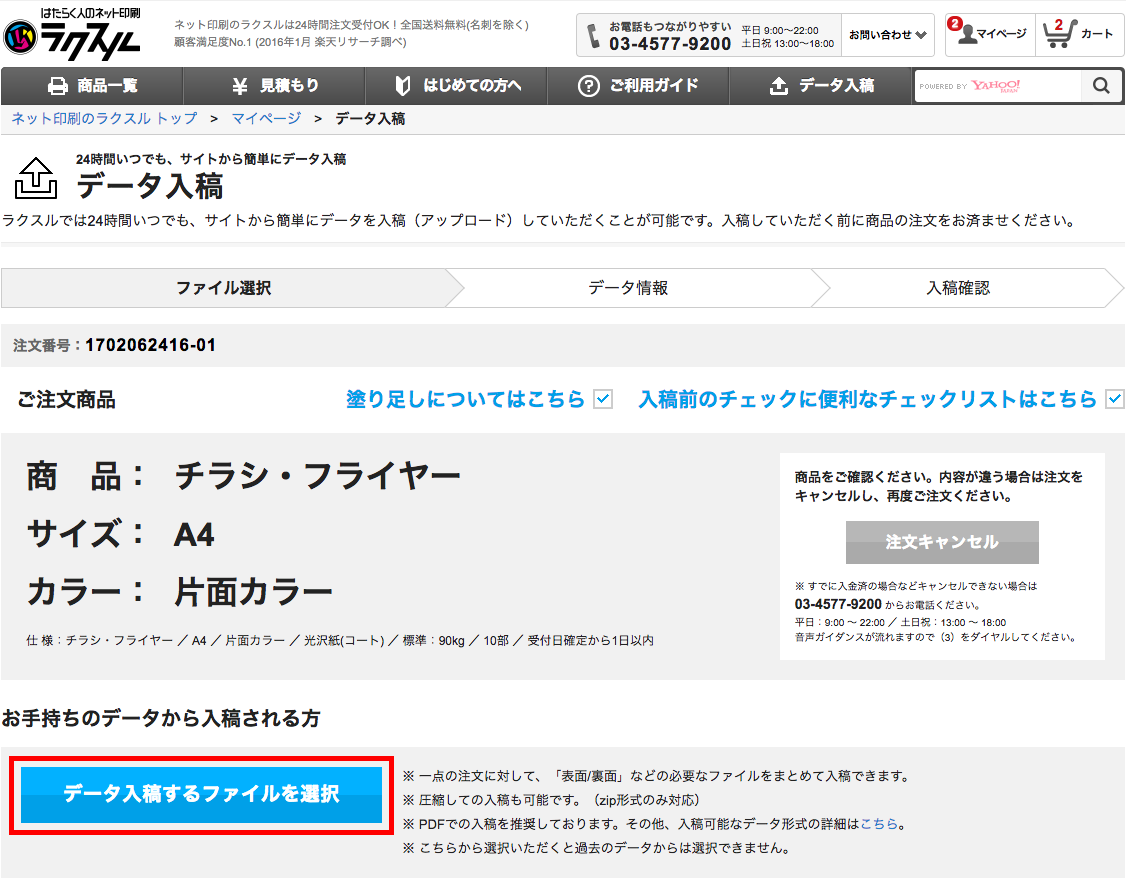The width and height of the screenshot is (1126, 880).
Task: Toggle checkbox after 塗り足しについてはこちら
Action: tap(603, 400)
